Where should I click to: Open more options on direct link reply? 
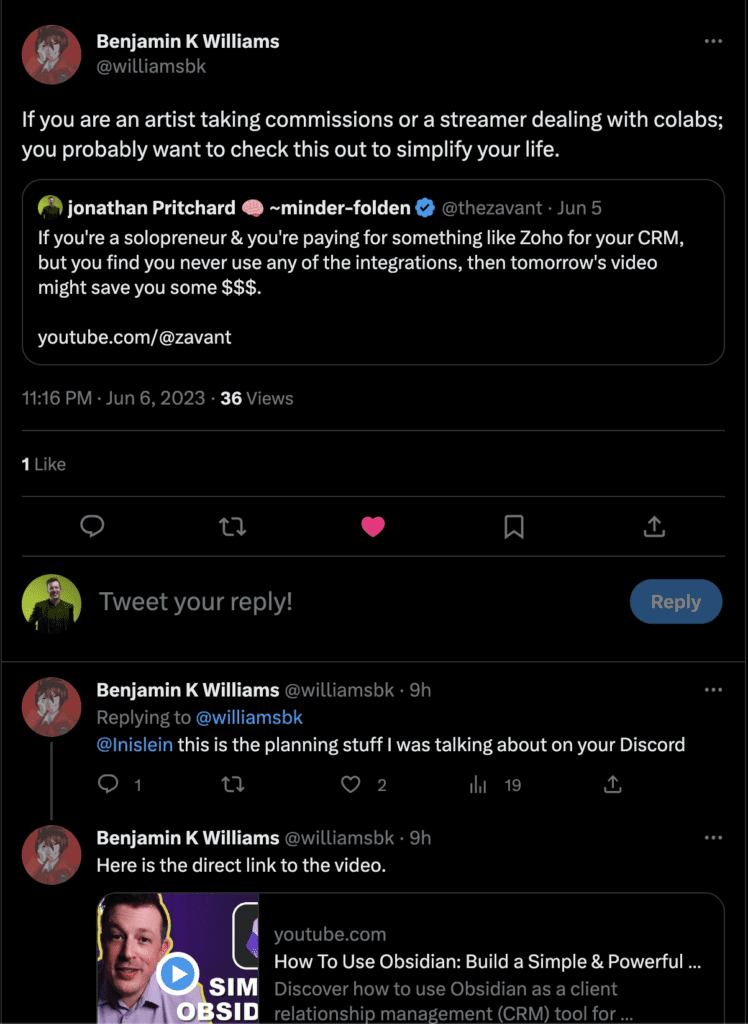click(x=713, y=838)
